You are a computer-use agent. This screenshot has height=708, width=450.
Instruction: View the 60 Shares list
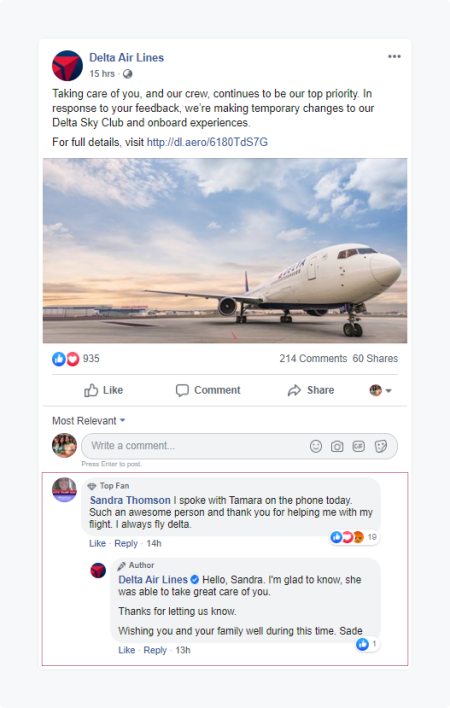375,359
